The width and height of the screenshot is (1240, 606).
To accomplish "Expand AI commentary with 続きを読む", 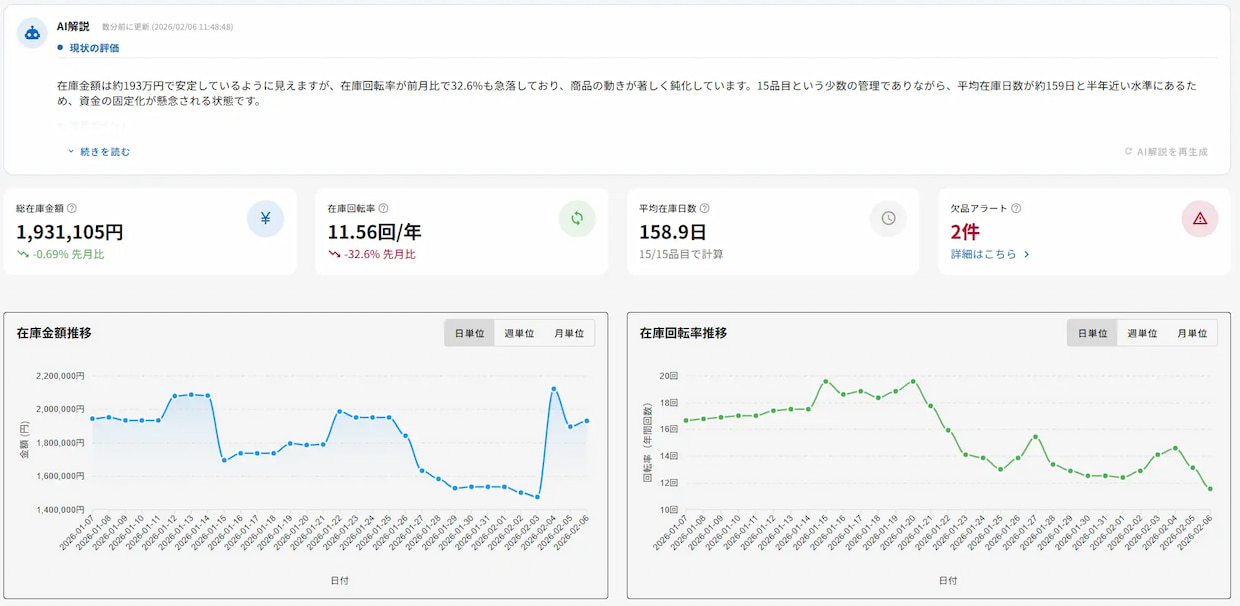I will click(x=99, y=152).
